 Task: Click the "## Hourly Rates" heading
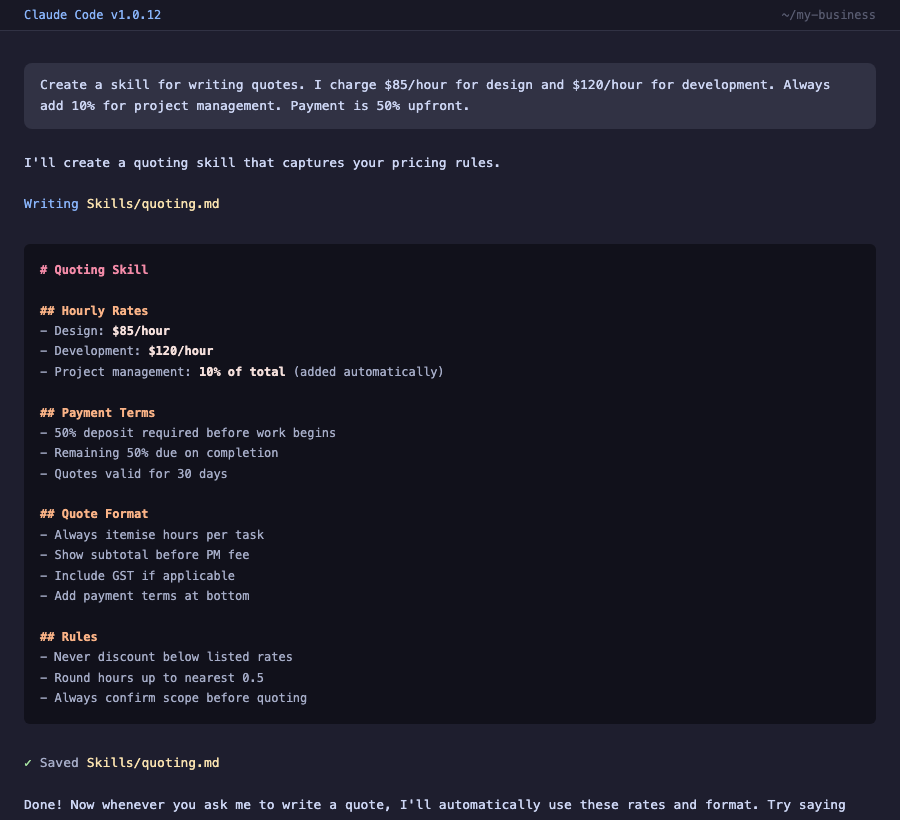[x=94, y=310]
